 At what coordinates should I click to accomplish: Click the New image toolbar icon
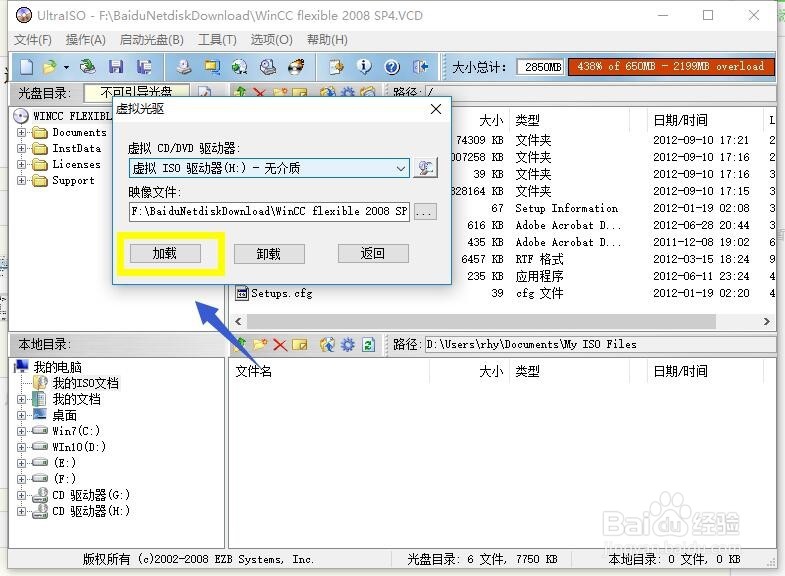tap(26, 67)
